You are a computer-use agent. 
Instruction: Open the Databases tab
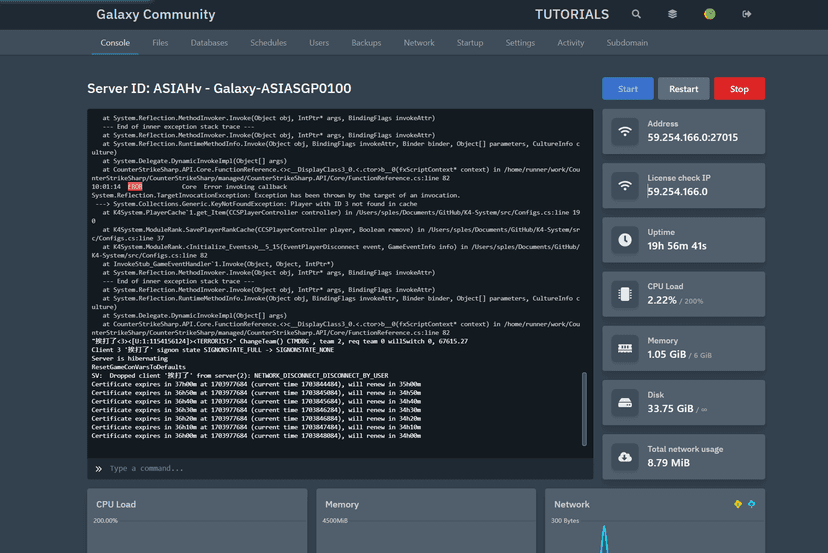click(x=209, y=43)
